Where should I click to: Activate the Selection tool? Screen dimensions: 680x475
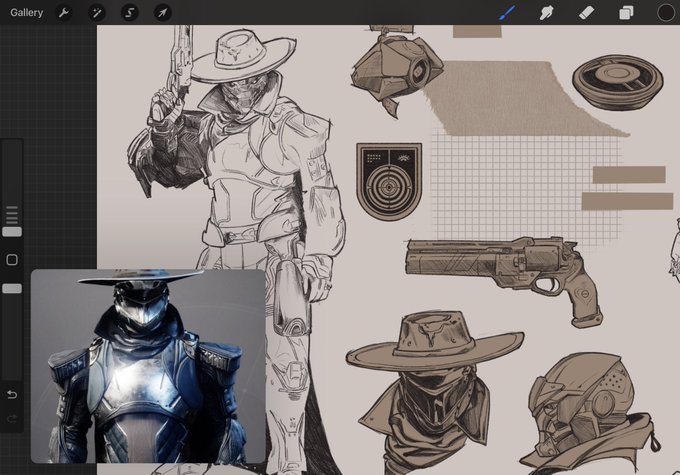(x=129, y=13)
